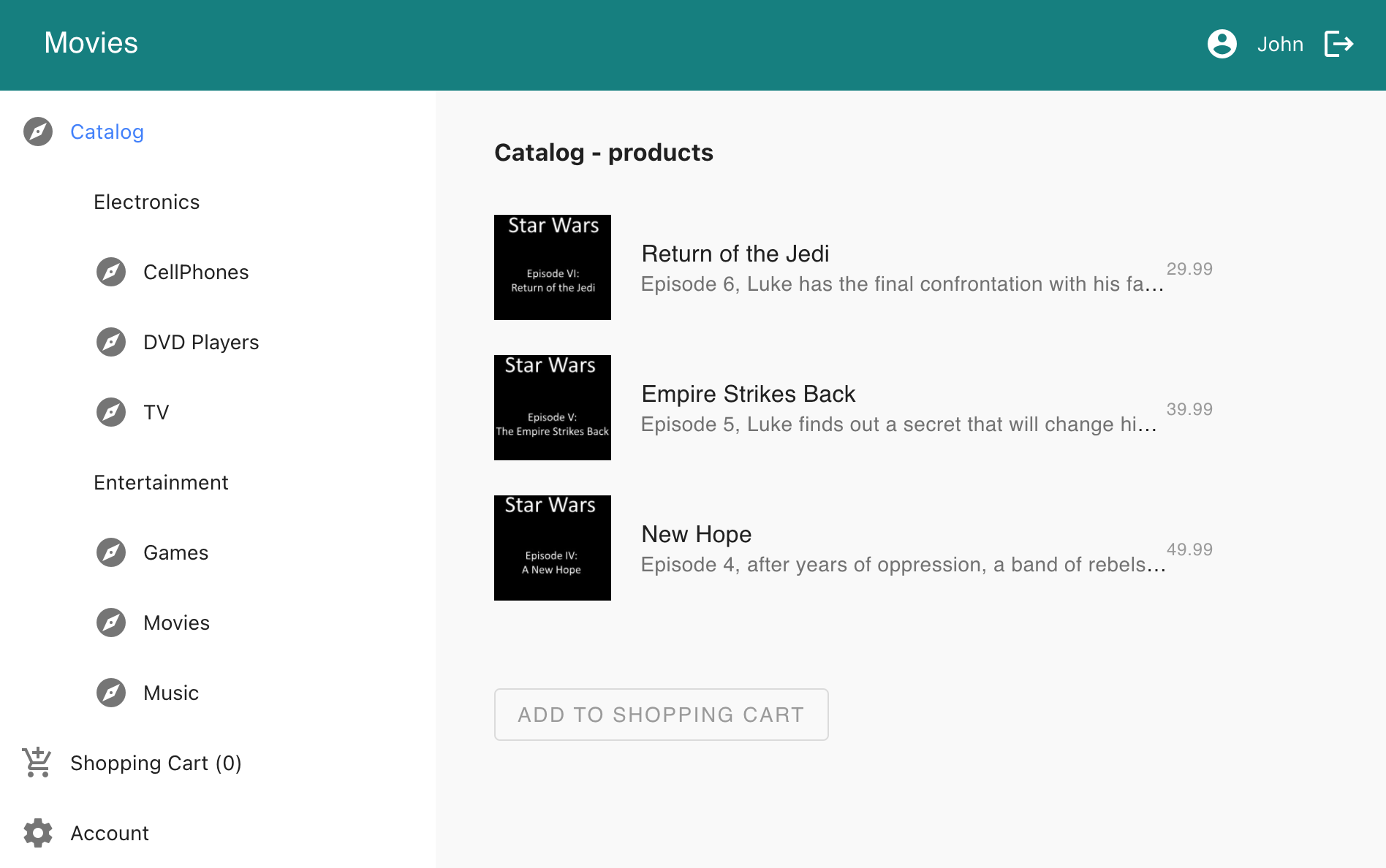Select the Return of the Jedi poster thumbnail
1386x868 pixels.
[553, 267]
